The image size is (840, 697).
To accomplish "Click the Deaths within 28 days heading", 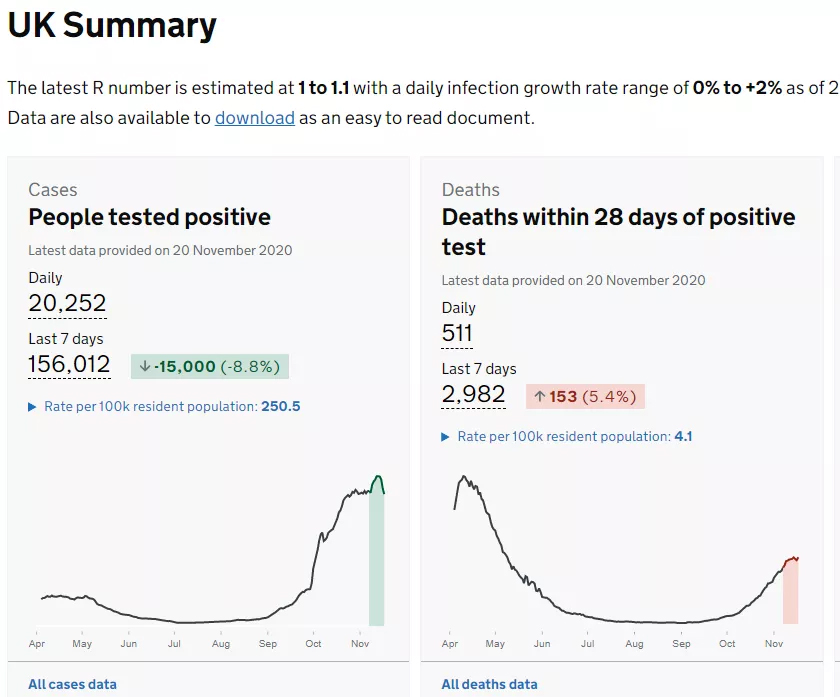I will (618, 231).
